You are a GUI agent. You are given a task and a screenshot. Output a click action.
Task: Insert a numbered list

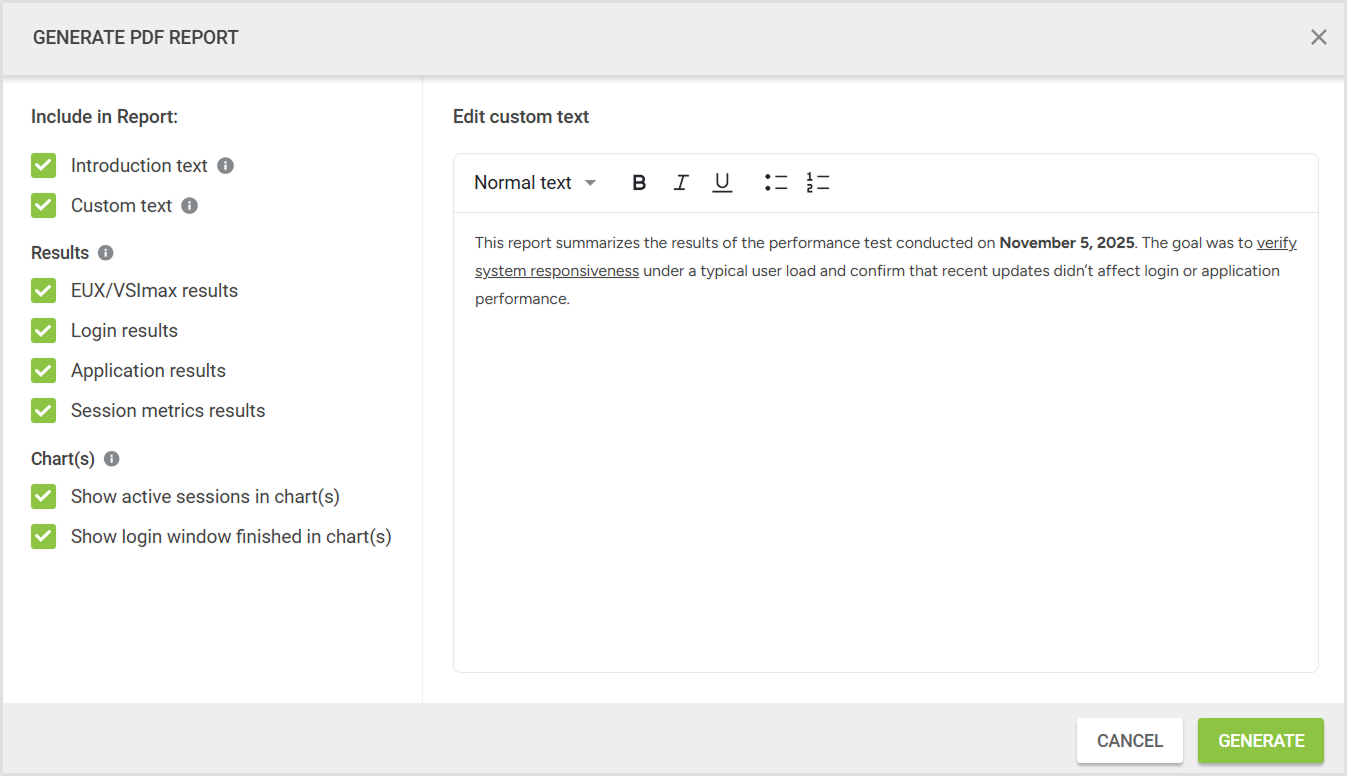pos(818,183)
